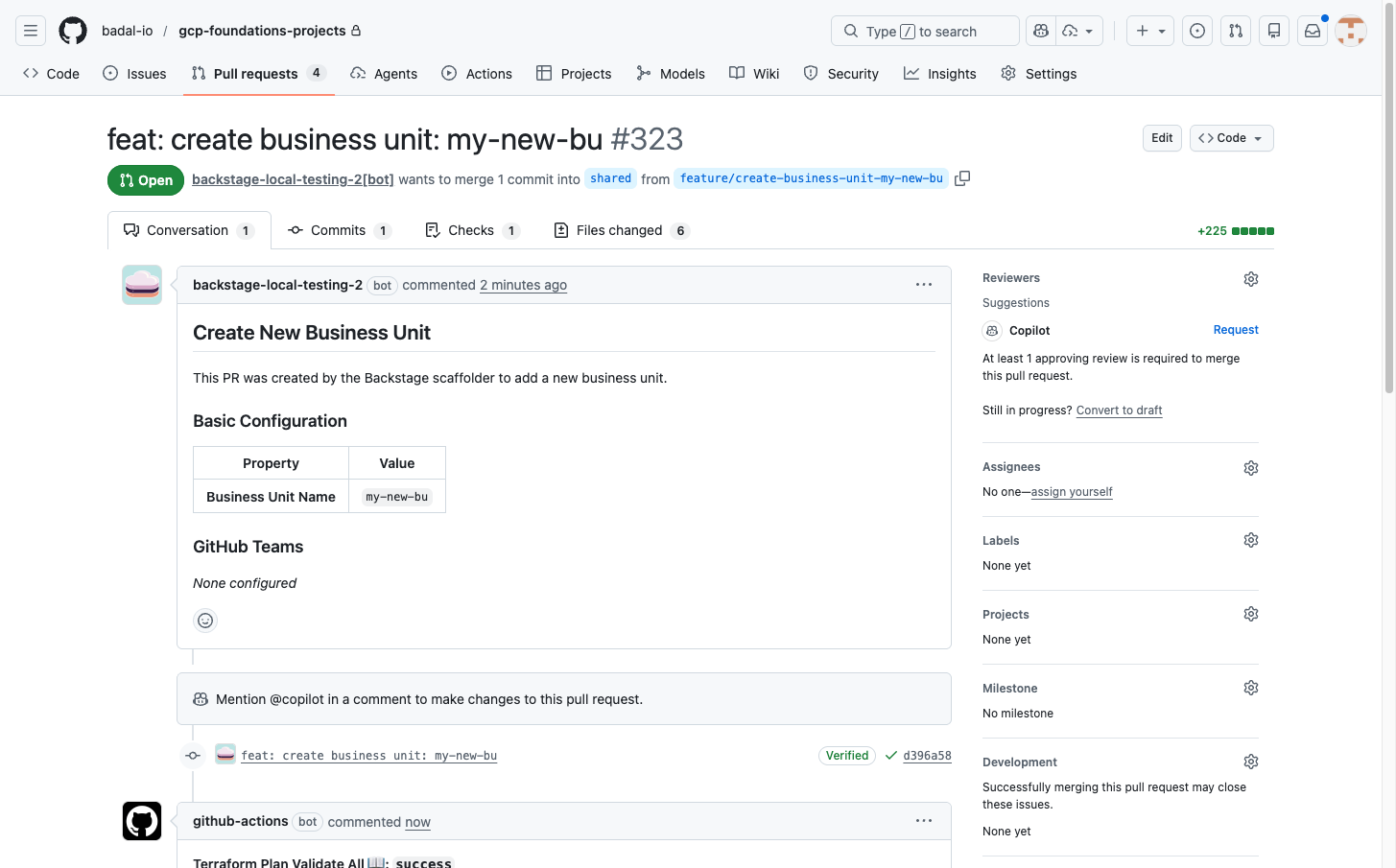
Task: Click the 'assign yourself' link
Action: click(1072, 492)
